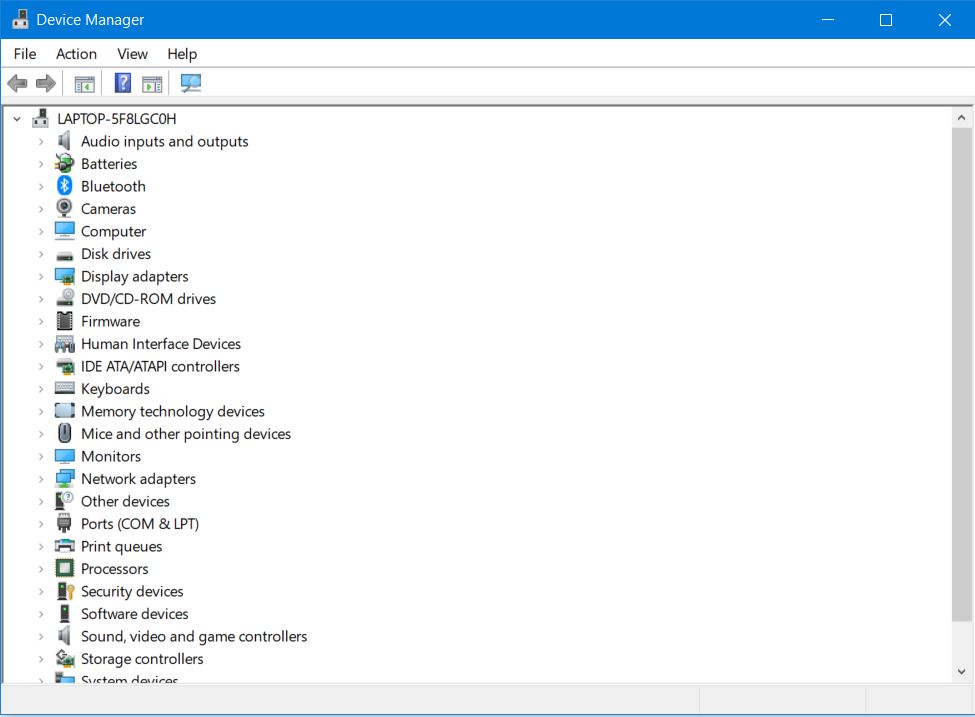Select the Software devices label
This screenshot has height=717, width=975.
click(x=134, y=614)
